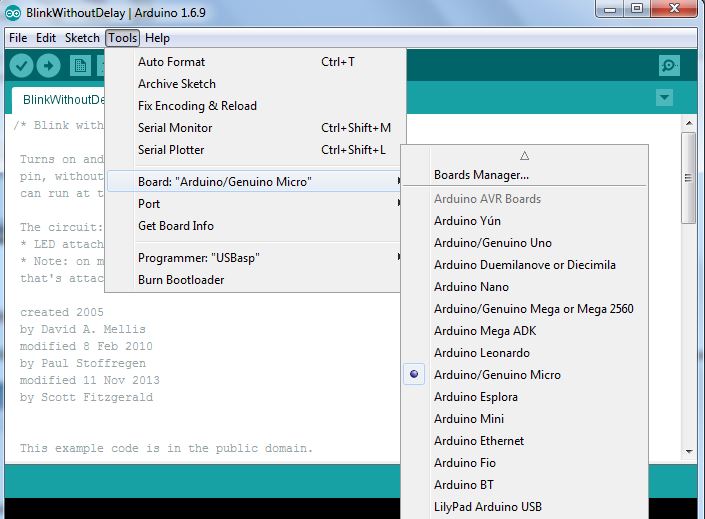Open Serial Plotter
This screenshot has width=705, height=519.
click(253, 150)
